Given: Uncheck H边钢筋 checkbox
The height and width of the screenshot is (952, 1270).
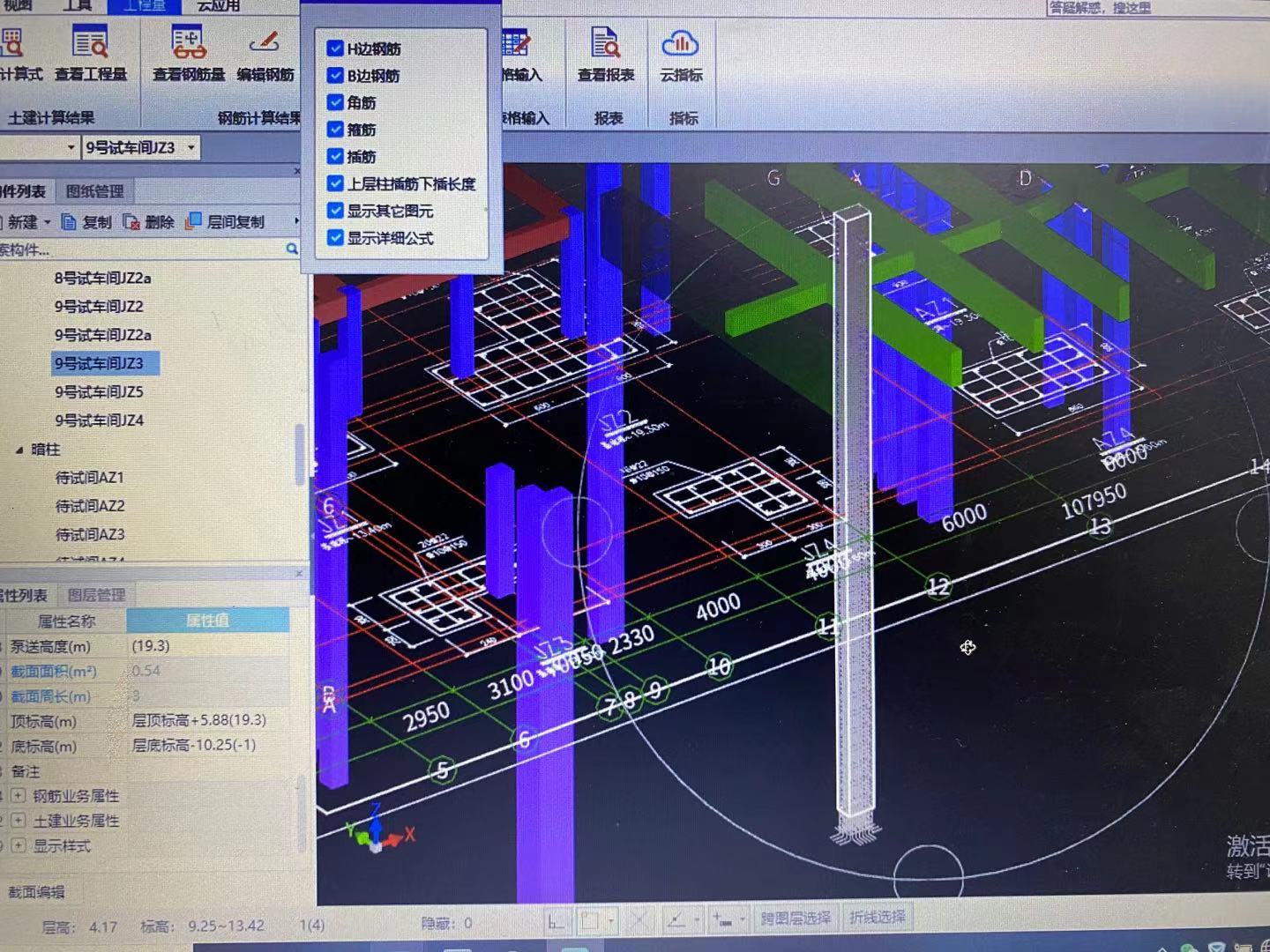Looking at the screenshot, I should (335, 48).
